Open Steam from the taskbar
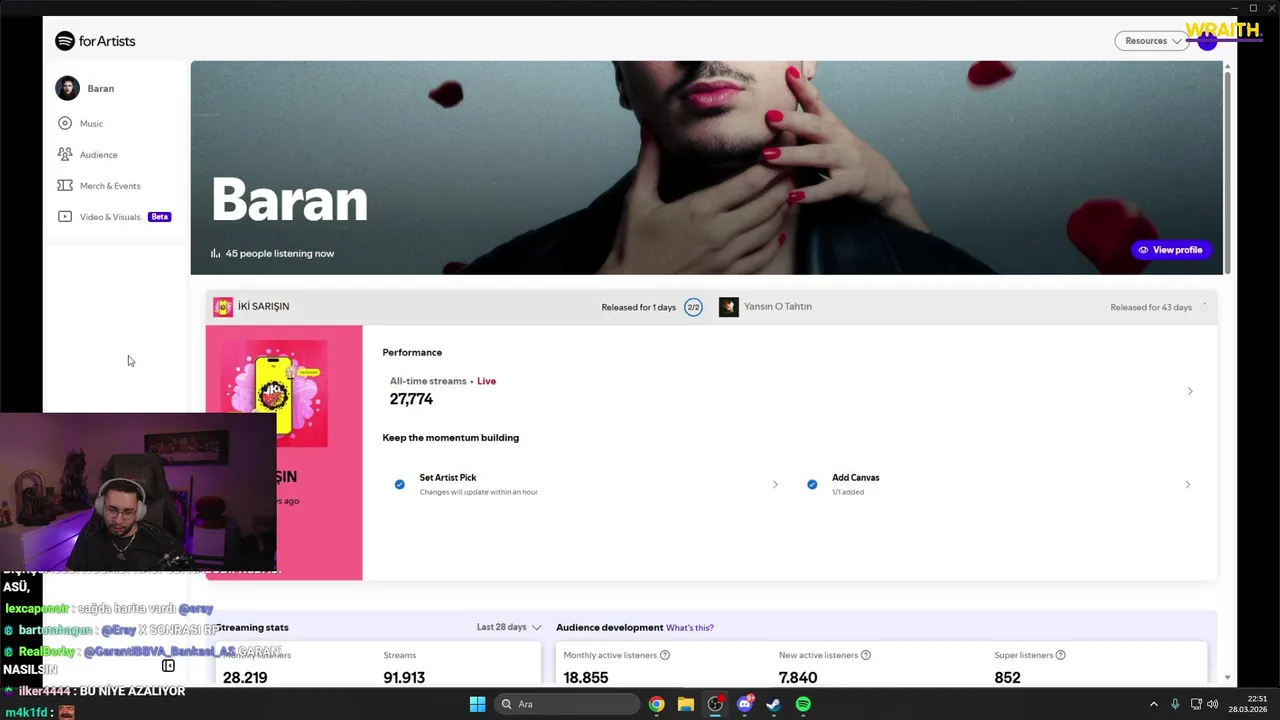 click(x=773, y=704)
